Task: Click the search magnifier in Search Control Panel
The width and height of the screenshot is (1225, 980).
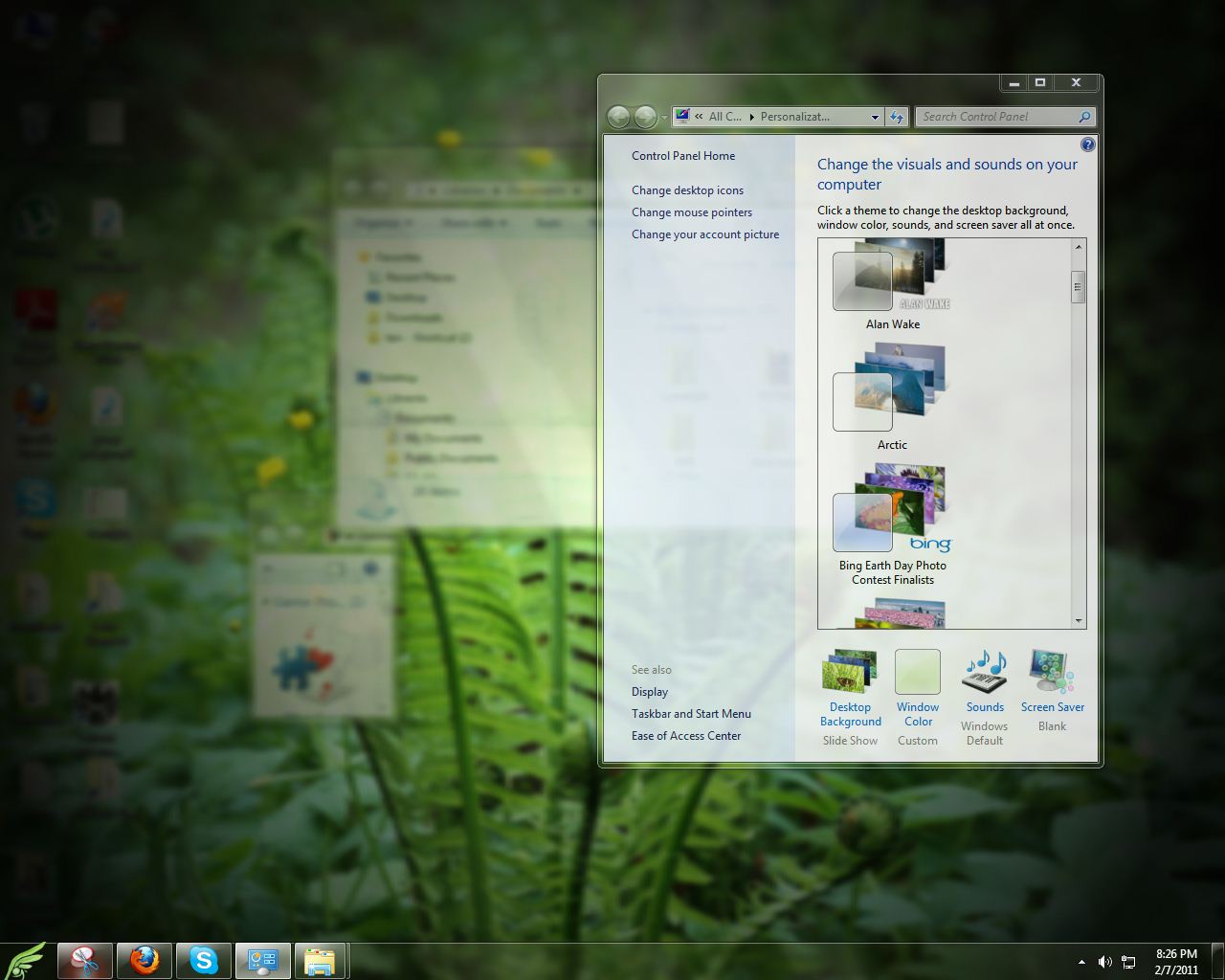Action: (1083, 116)
